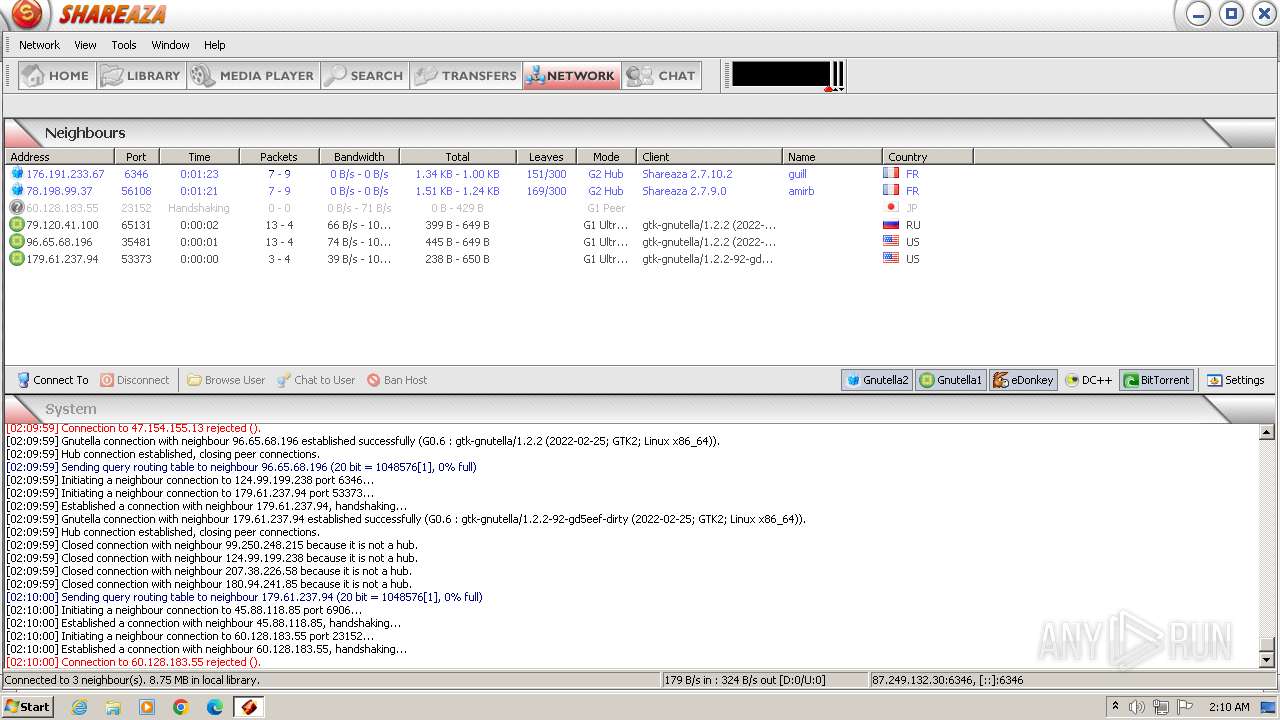Sort neighbours by Leaves column
This screenshot has height=720, width=1280.
tap(546, 157)
